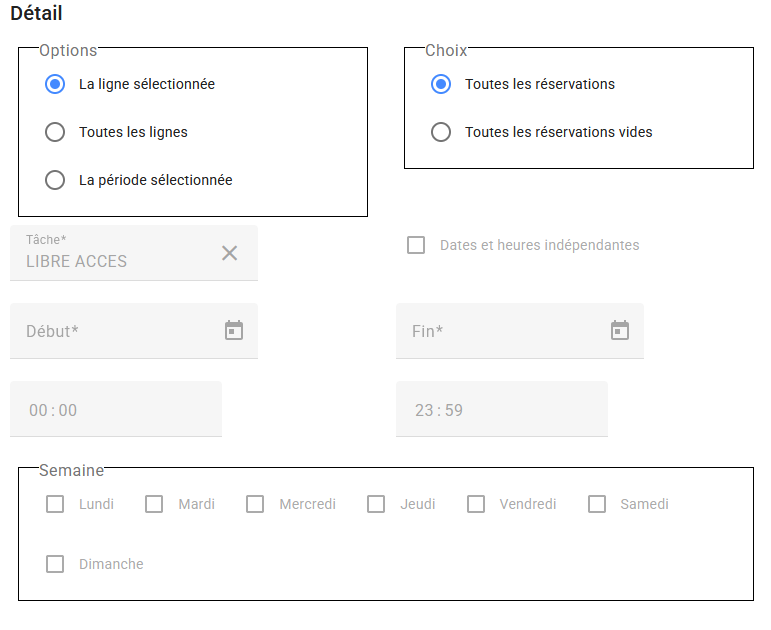Toggle the Mercredi checkbox
Image resolution: width=771 pixels, height=630 pixels.
(255, 504)
